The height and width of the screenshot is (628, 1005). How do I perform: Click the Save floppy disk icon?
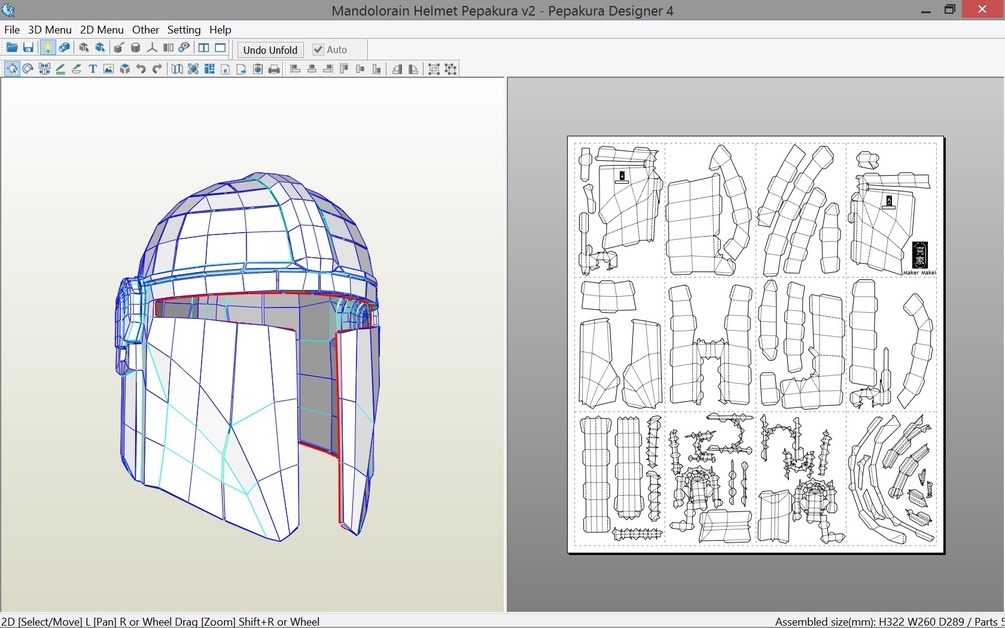[28, 48]
